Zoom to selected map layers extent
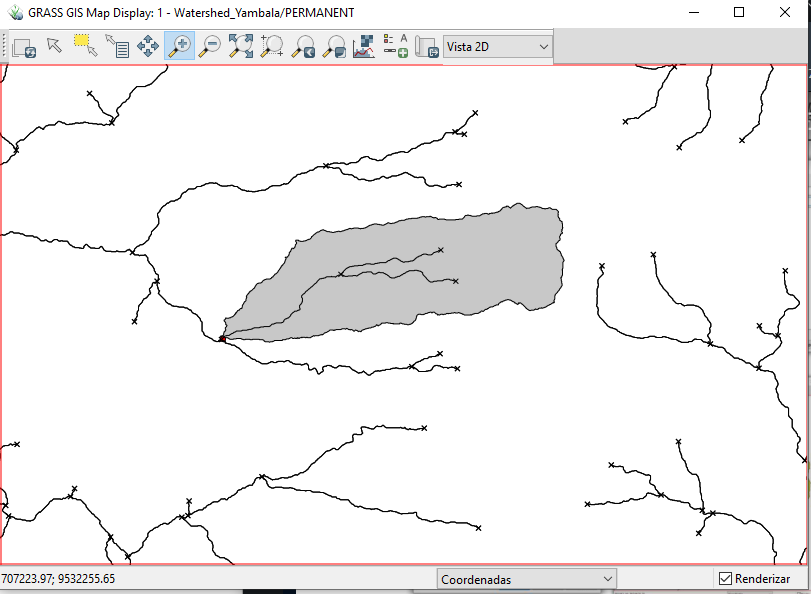 click(240, 46)
